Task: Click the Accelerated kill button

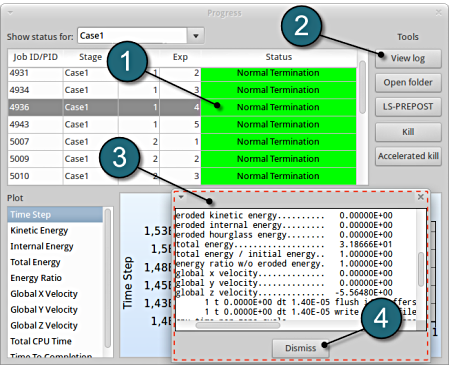Action: tap(408, 156)
